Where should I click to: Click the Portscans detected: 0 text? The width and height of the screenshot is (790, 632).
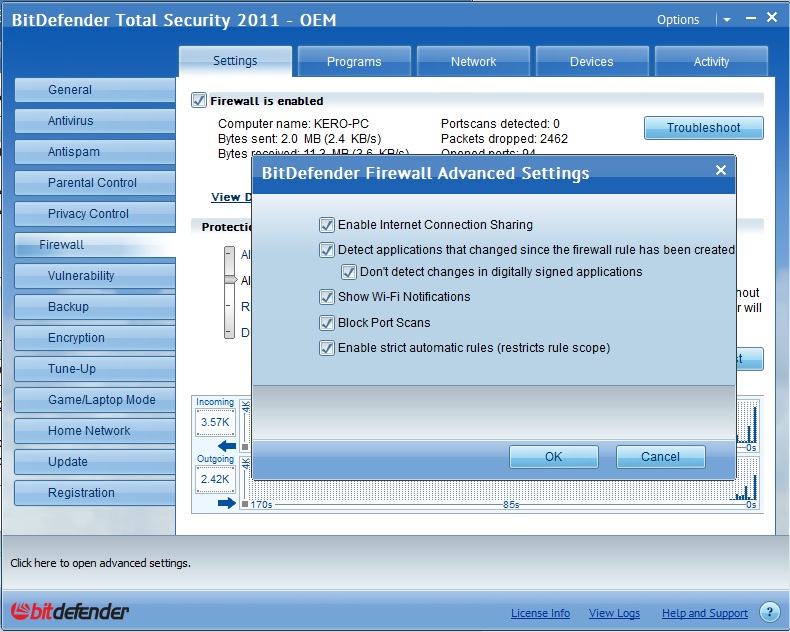point(500,124)
